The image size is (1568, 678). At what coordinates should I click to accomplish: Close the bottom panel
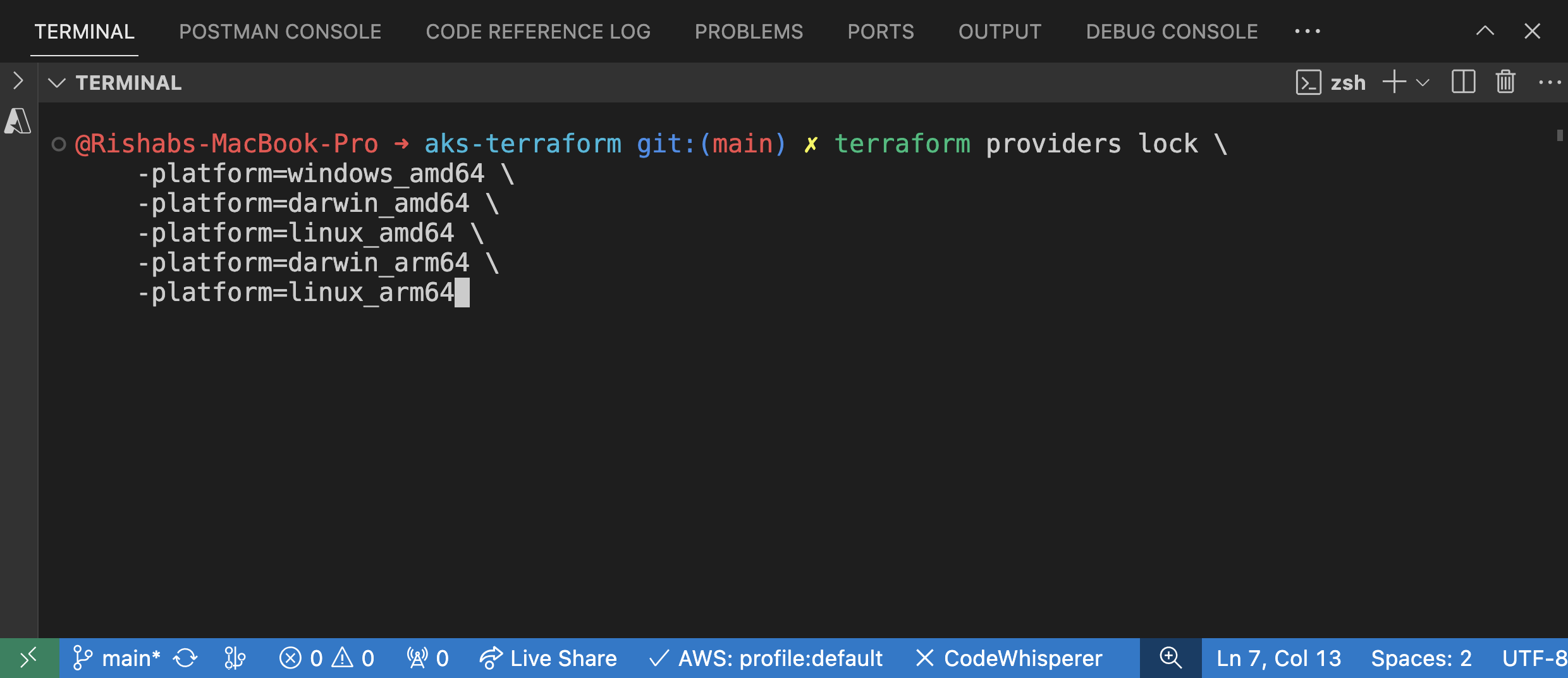[1532, 30]
